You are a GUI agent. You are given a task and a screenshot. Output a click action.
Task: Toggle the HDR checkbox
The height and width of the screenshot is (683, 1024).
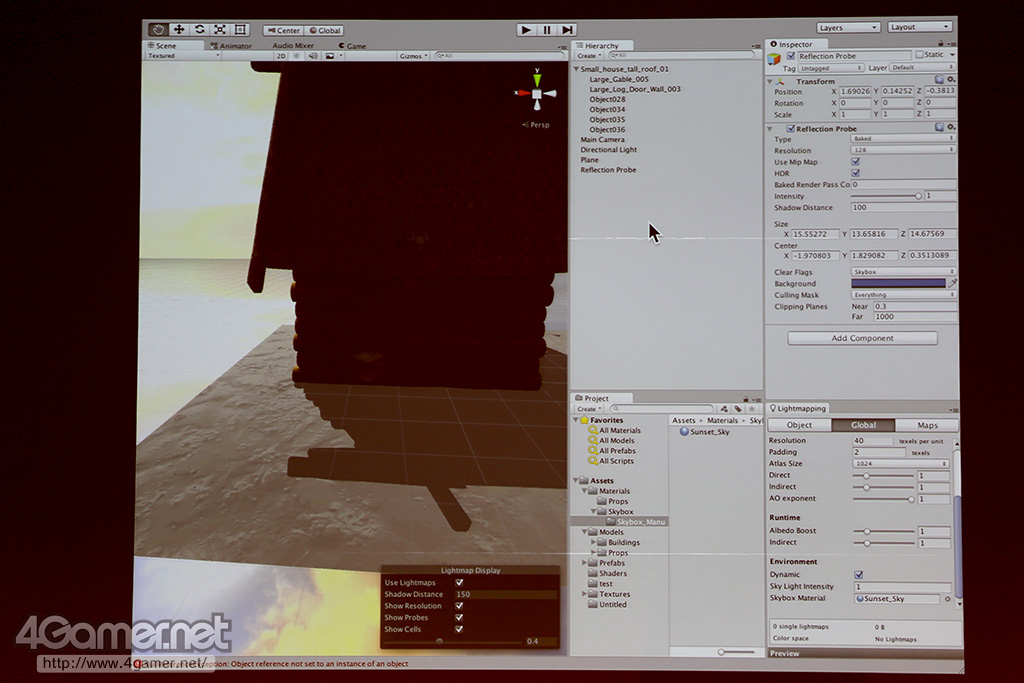pyautogui.click(x=855, y=173)
